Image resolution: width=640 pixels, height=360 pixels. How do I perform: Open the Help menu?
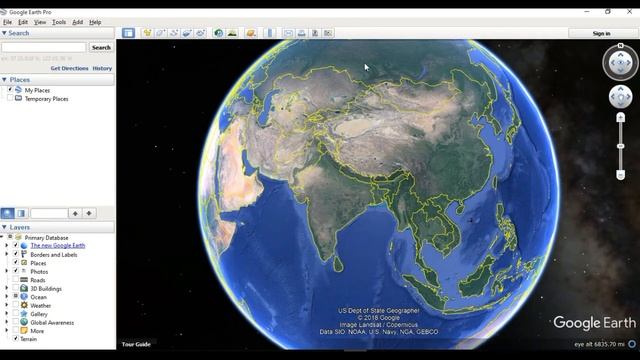95,22
